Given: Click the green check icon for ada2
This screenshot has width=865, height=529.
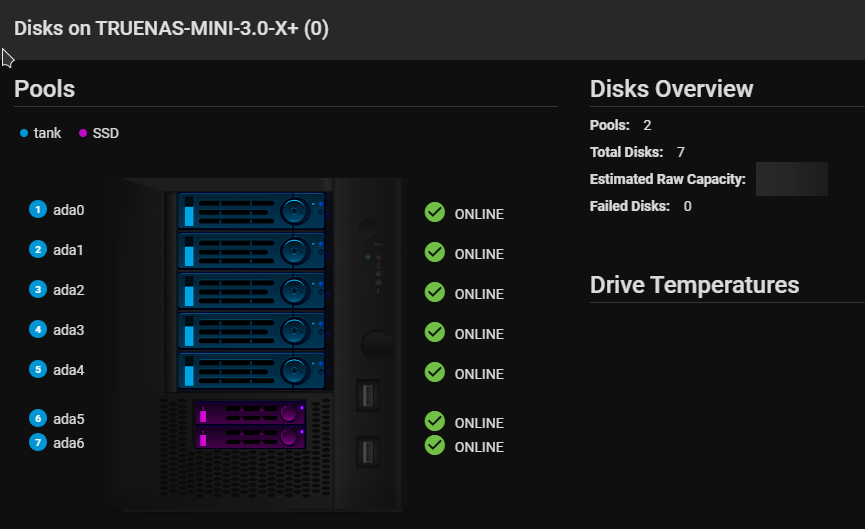Looking at the screenshot, I should [x=435, y=292].
